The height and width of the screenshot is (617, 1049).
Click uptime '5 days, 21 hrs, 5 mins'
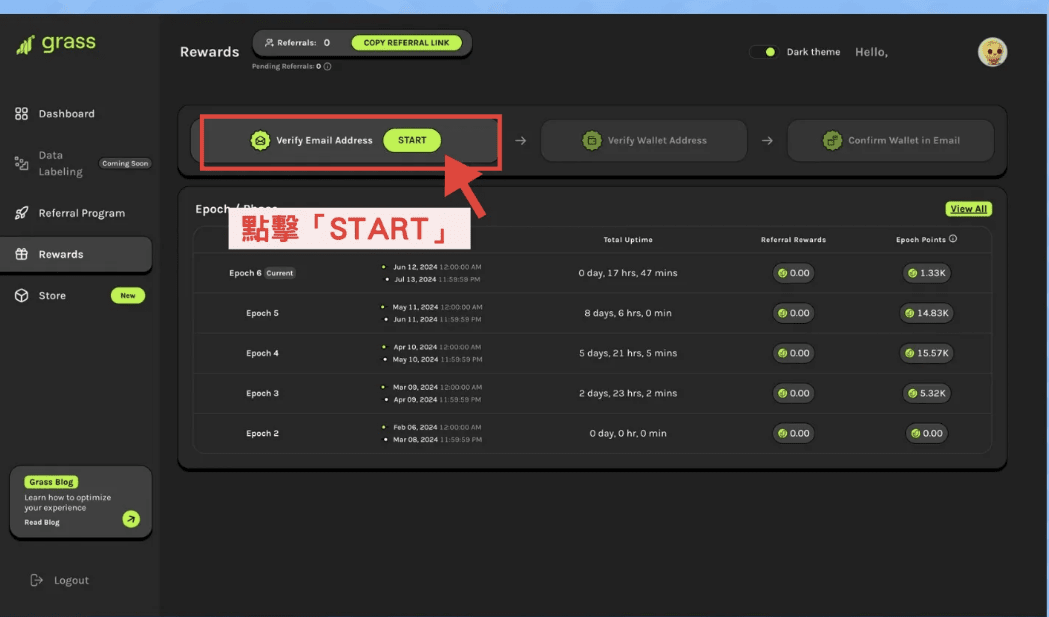tap(628, 353)
